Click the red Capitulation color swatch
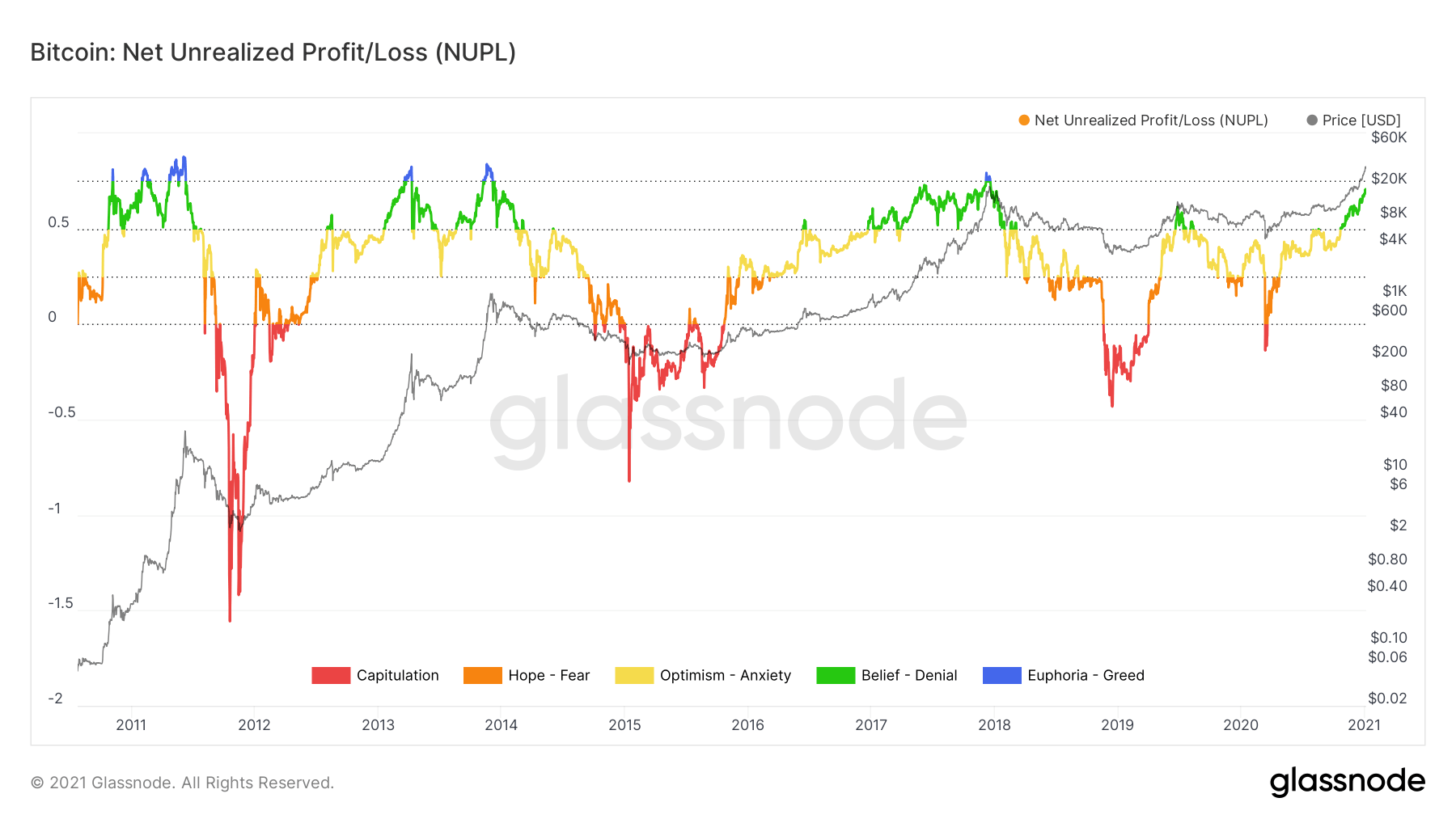 point(331,675)
